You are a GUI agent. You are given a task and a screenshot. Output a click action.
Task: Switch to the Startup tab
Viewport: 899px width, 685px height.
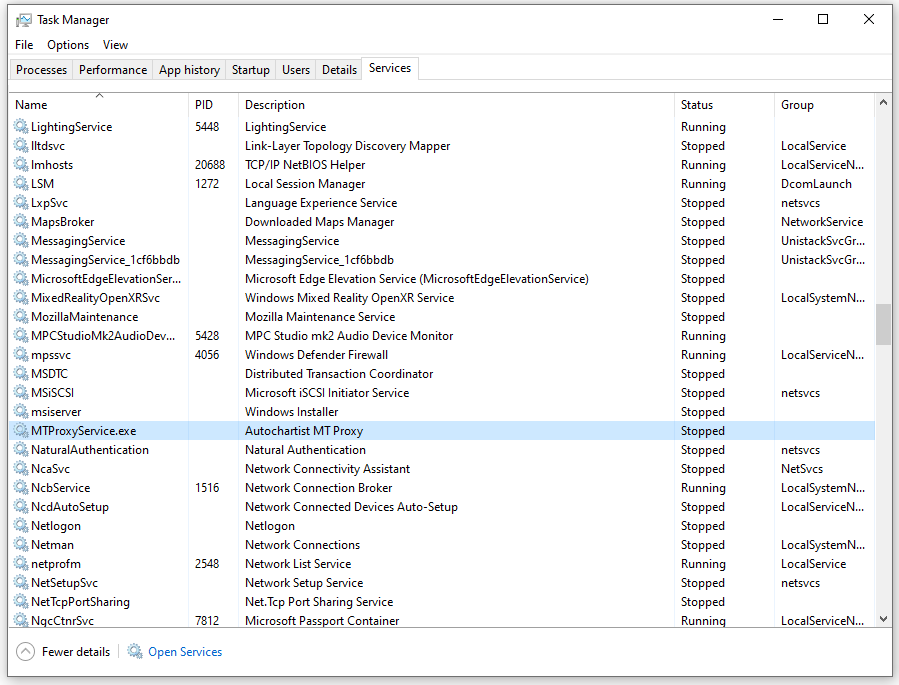pyautogui.click(x=251, y=69)
